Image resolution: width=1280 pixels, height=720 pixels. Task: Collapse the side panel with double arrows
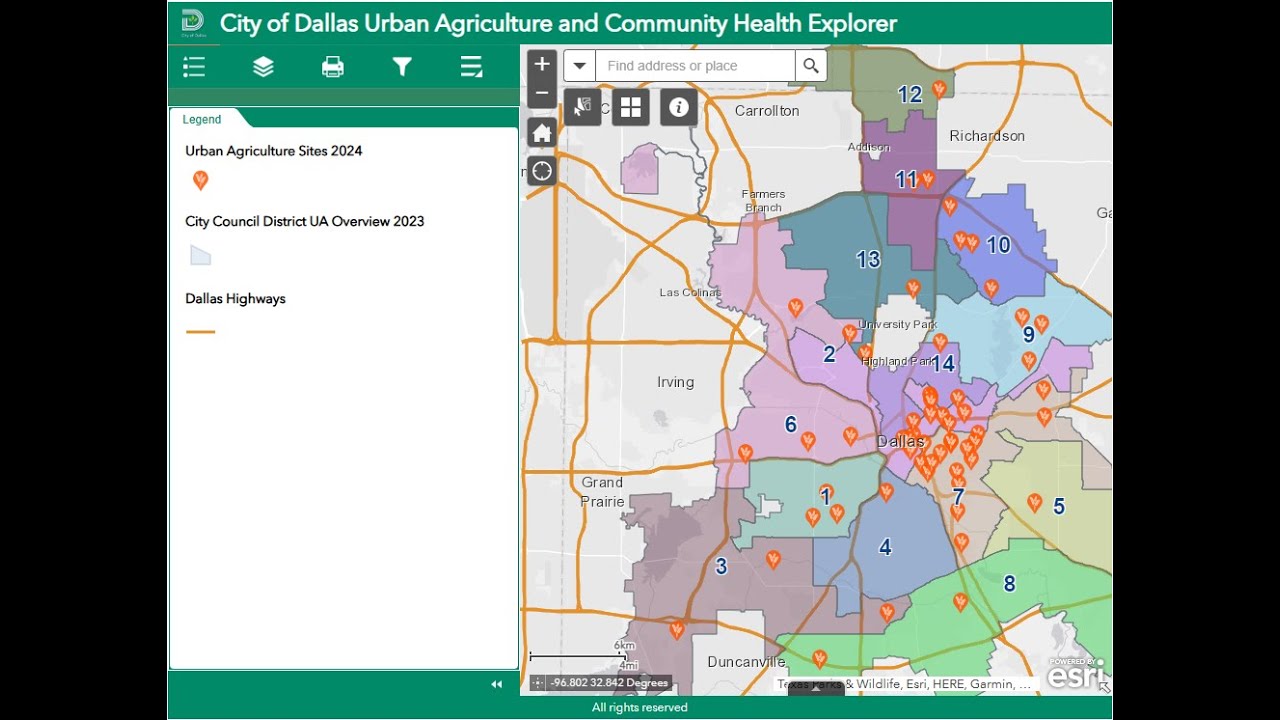(496, 684)
